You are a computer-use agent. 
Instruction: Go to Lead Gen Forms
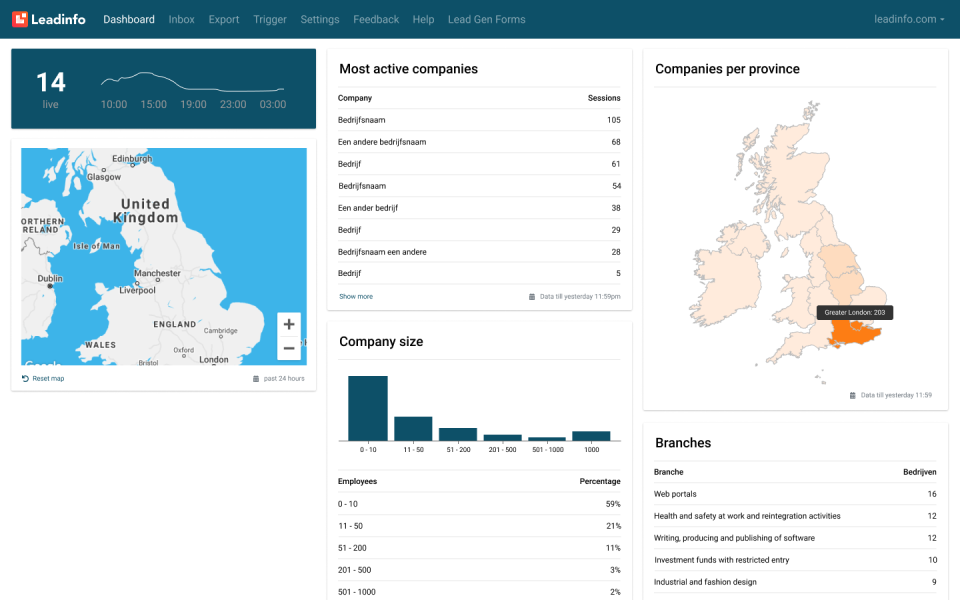pos(487,19)
